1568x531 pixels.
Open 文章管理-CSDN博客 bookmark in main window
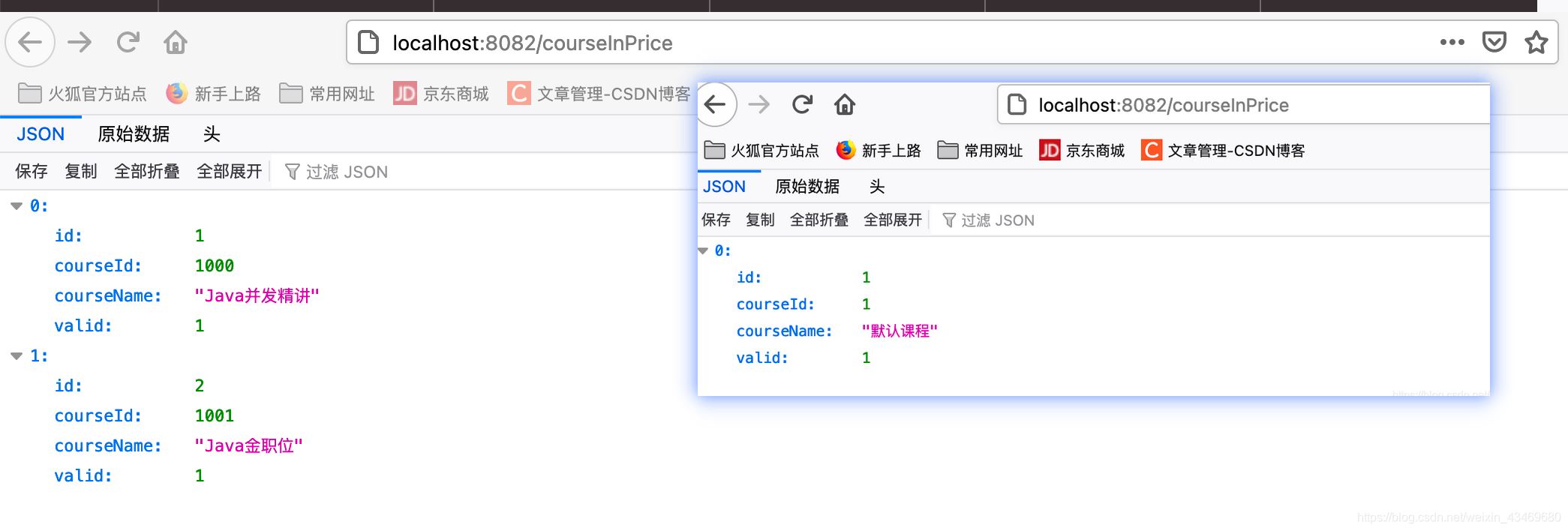[599, 94]
